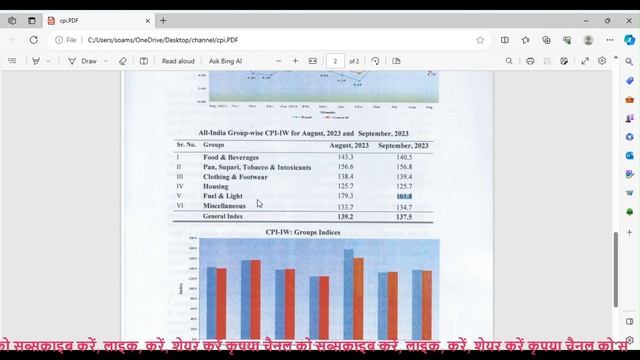Image resolution: width=640 pixels, height=360 pixels.
Task: Select the cpi.PDF tab
Action: click(98, 20)
